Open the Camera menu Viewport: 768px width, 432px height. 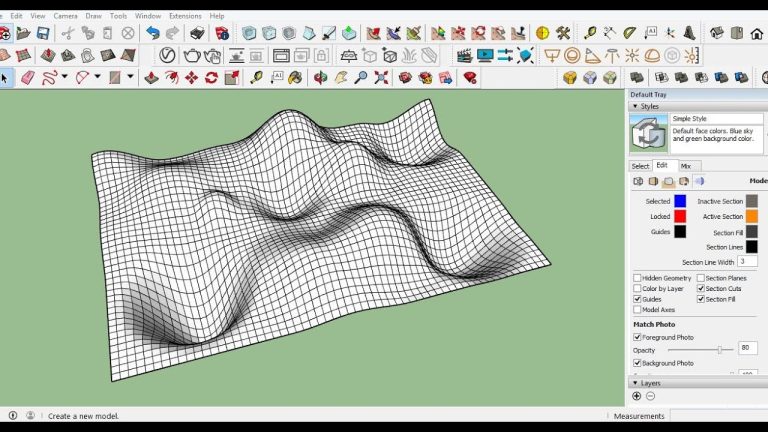[65, 16]
